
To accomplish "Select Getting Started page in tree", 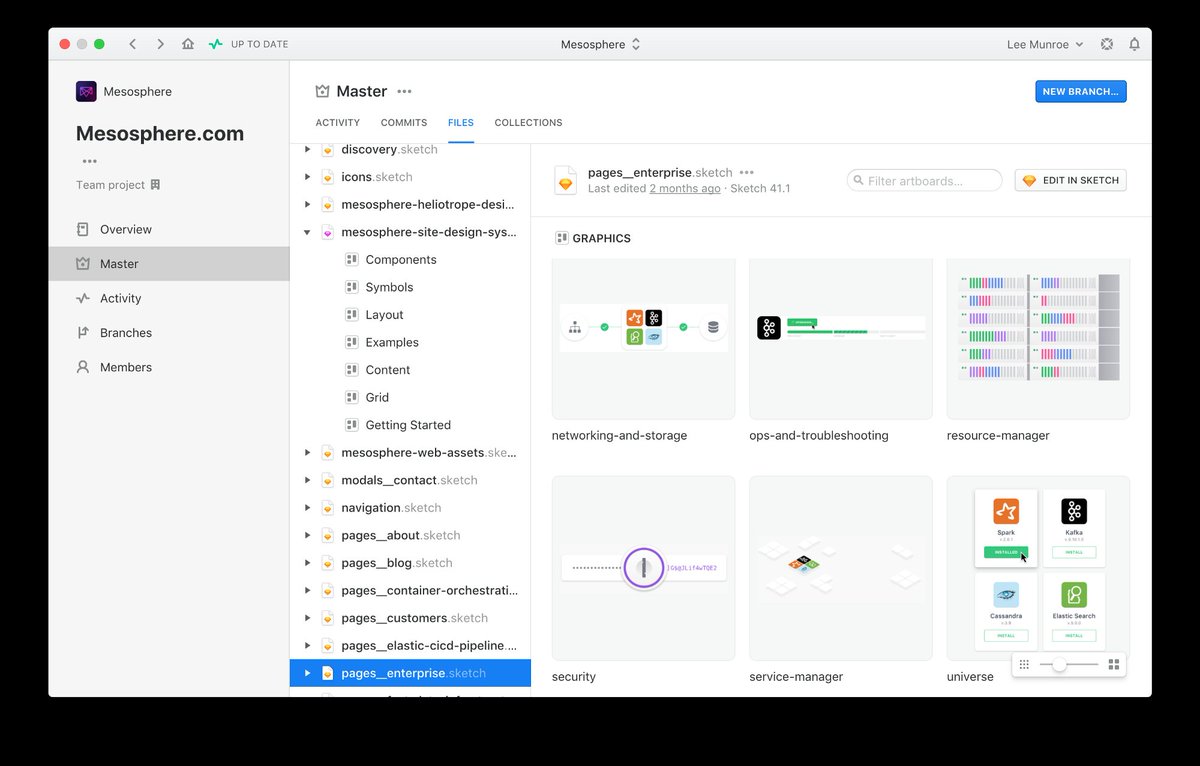I will click(x=410, y=425).
